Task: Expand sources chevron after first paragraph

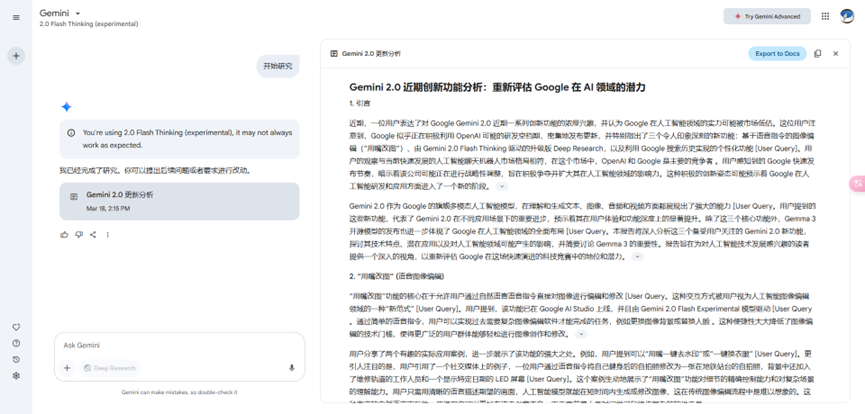Action: (x=501, y=187)
